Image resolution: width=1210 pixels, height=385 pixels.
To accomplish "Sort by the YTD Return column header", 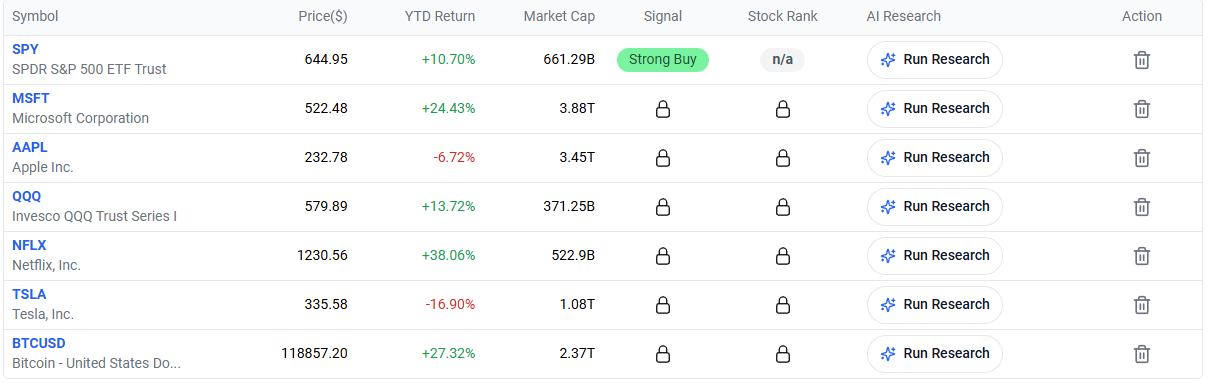I will pyautogui.click(x=440, y=16).
